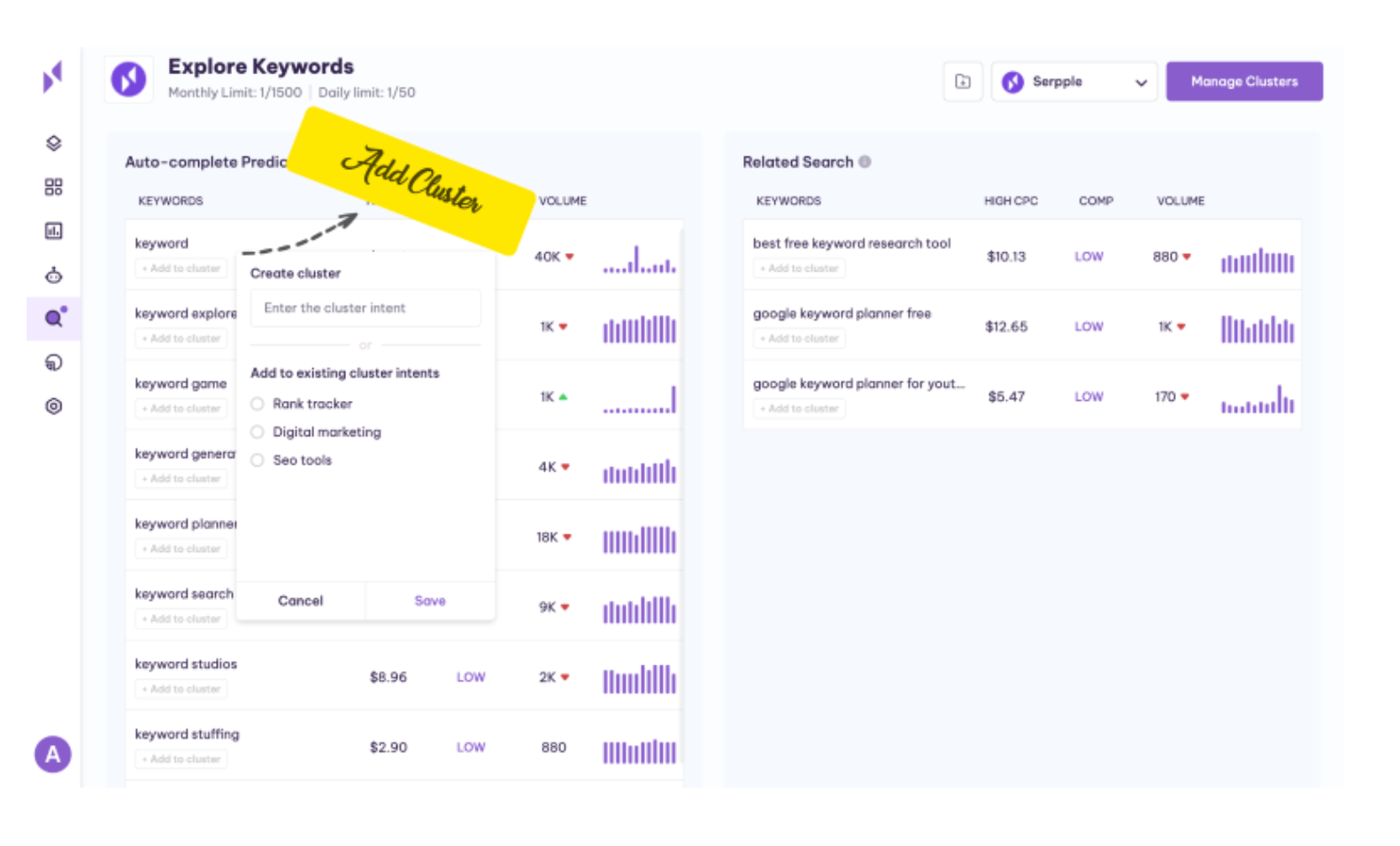Click the 18K volume value
This screenshot has height=846, width=1400.
547,537
